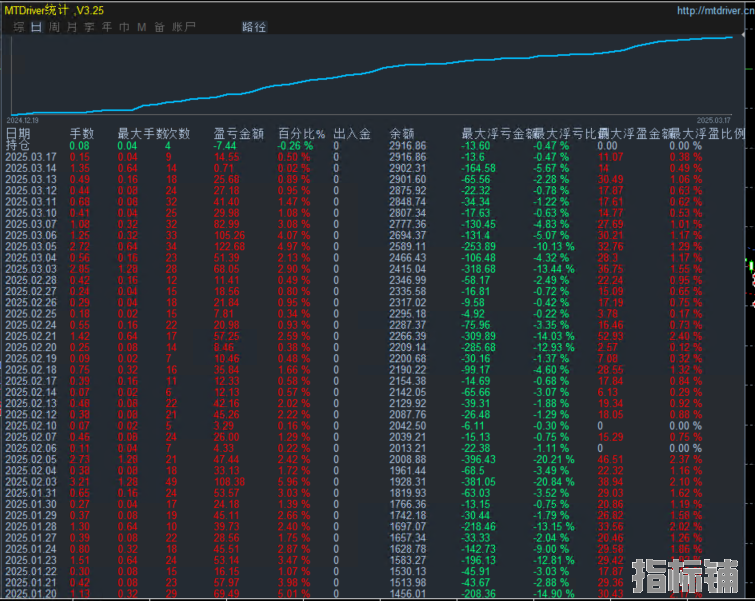This screenshot has width=755, height=601.
Task: Click the MTDriver统计 V3.25 title
Action: 54,10
